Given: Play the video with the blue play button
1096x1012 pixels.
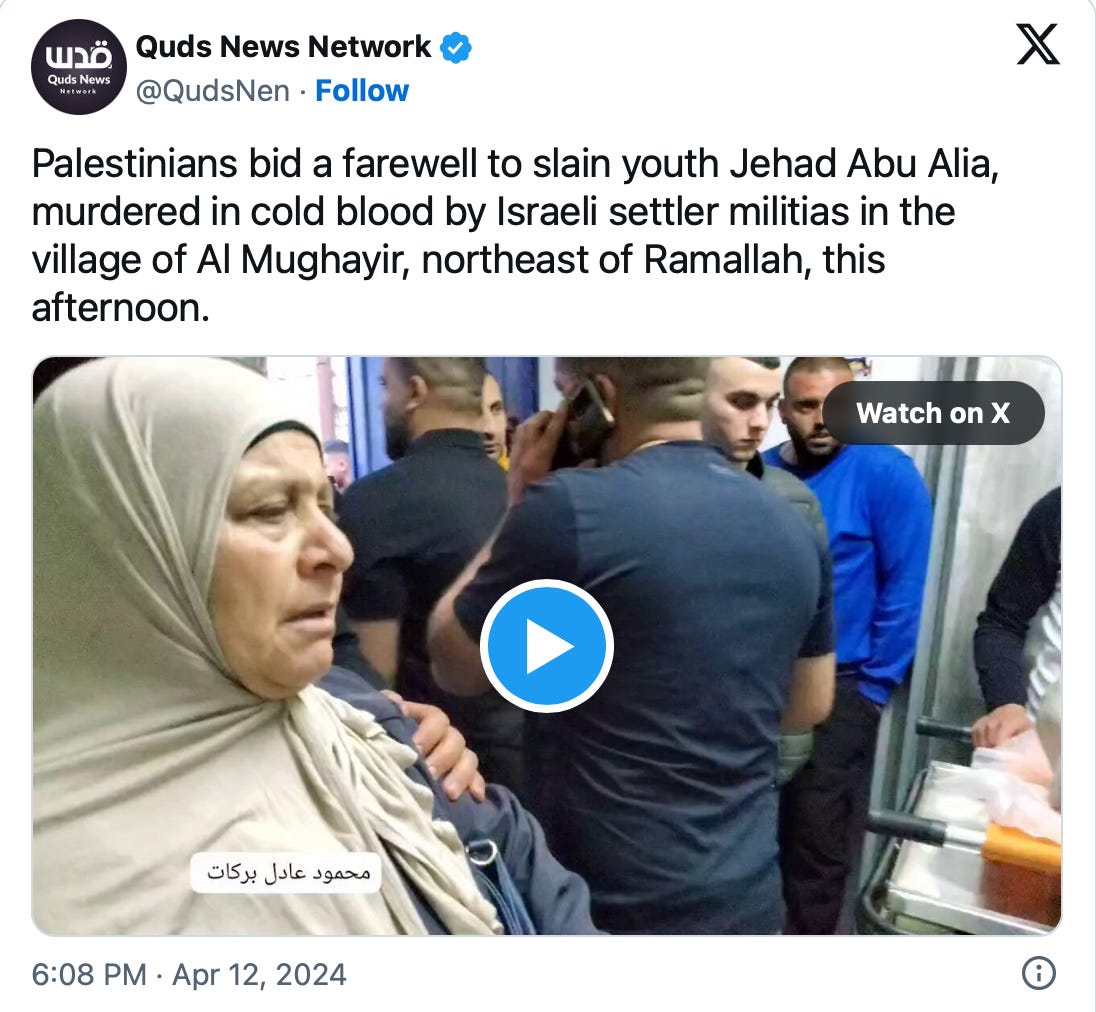Looking at the screenshot, I should [547, 646].
